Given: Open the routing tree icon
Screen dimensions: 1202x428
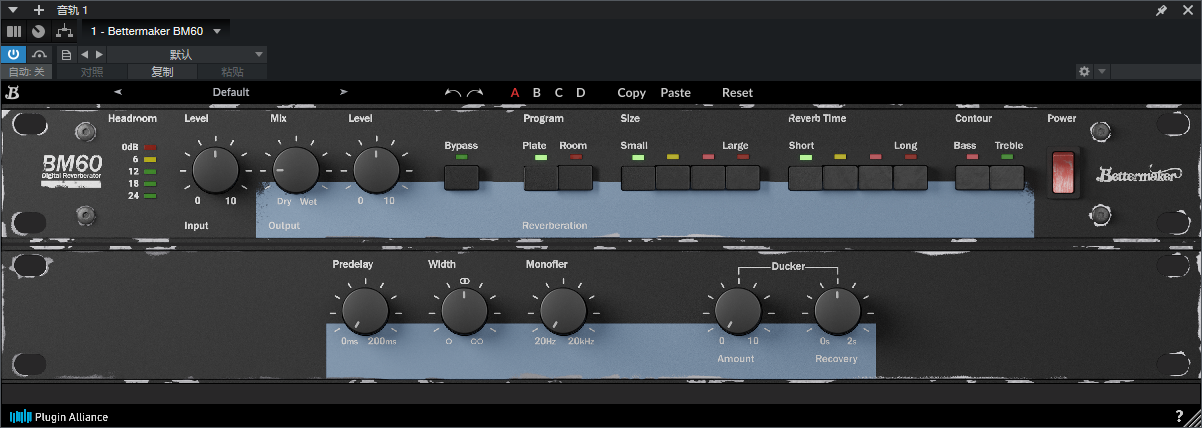Looking at the screenshot, I should tap(65, 31).
